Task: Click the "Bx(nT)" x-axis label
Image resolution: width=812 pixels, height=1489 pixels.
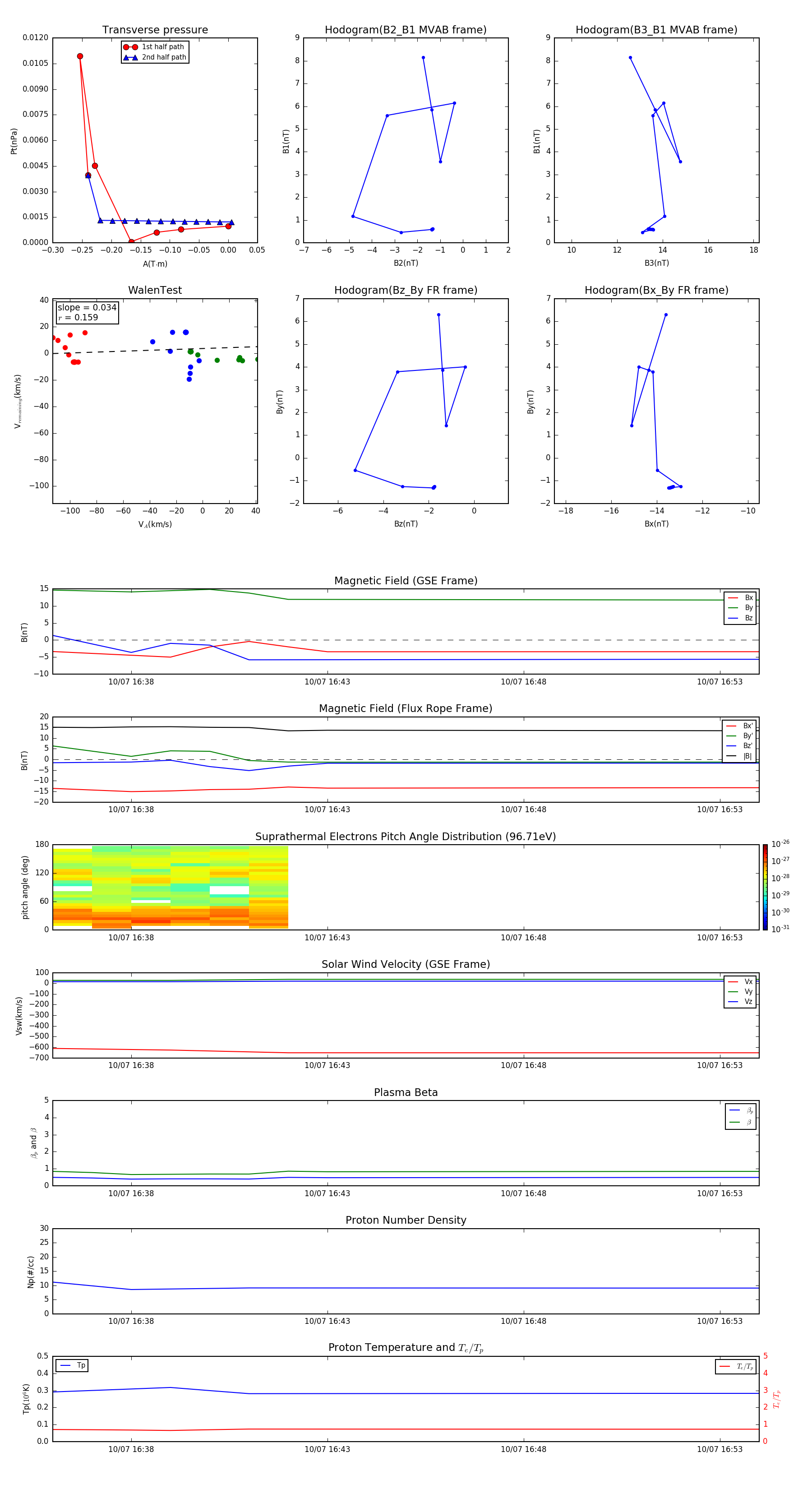Action: [x=656, y=524]
